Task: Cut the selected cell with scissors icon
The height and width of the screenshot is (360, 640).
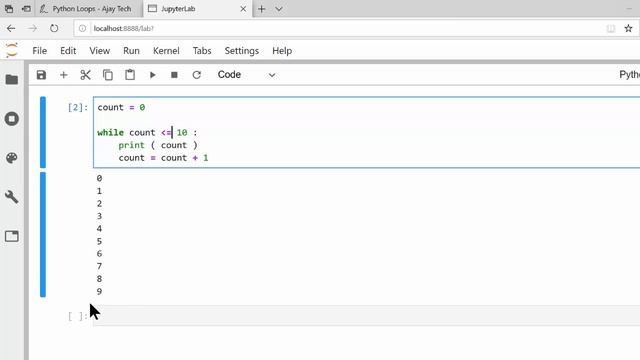Action: point(85,75)
